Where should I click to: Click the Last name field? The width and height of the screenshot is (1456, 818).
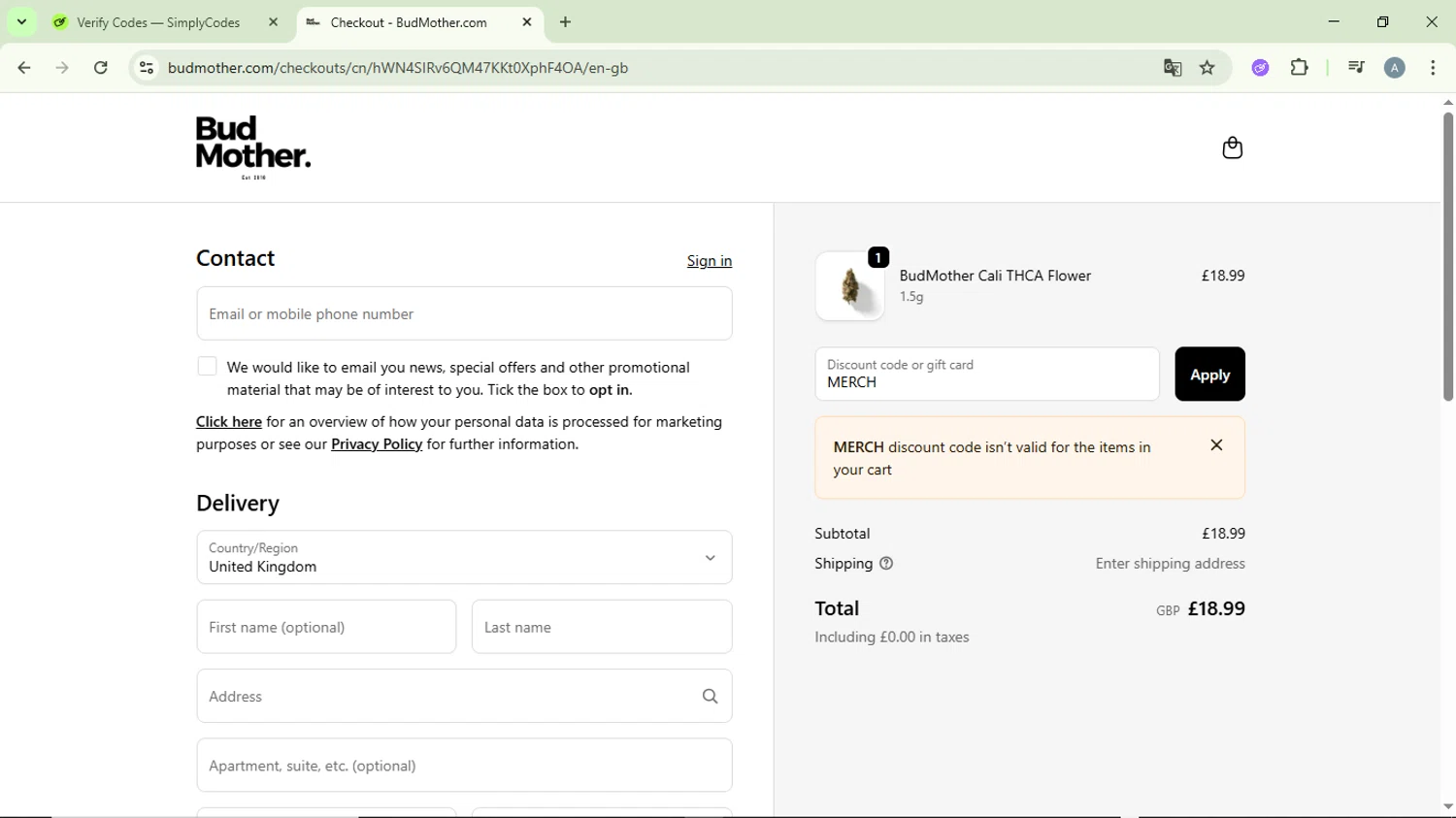pos(602,627)
